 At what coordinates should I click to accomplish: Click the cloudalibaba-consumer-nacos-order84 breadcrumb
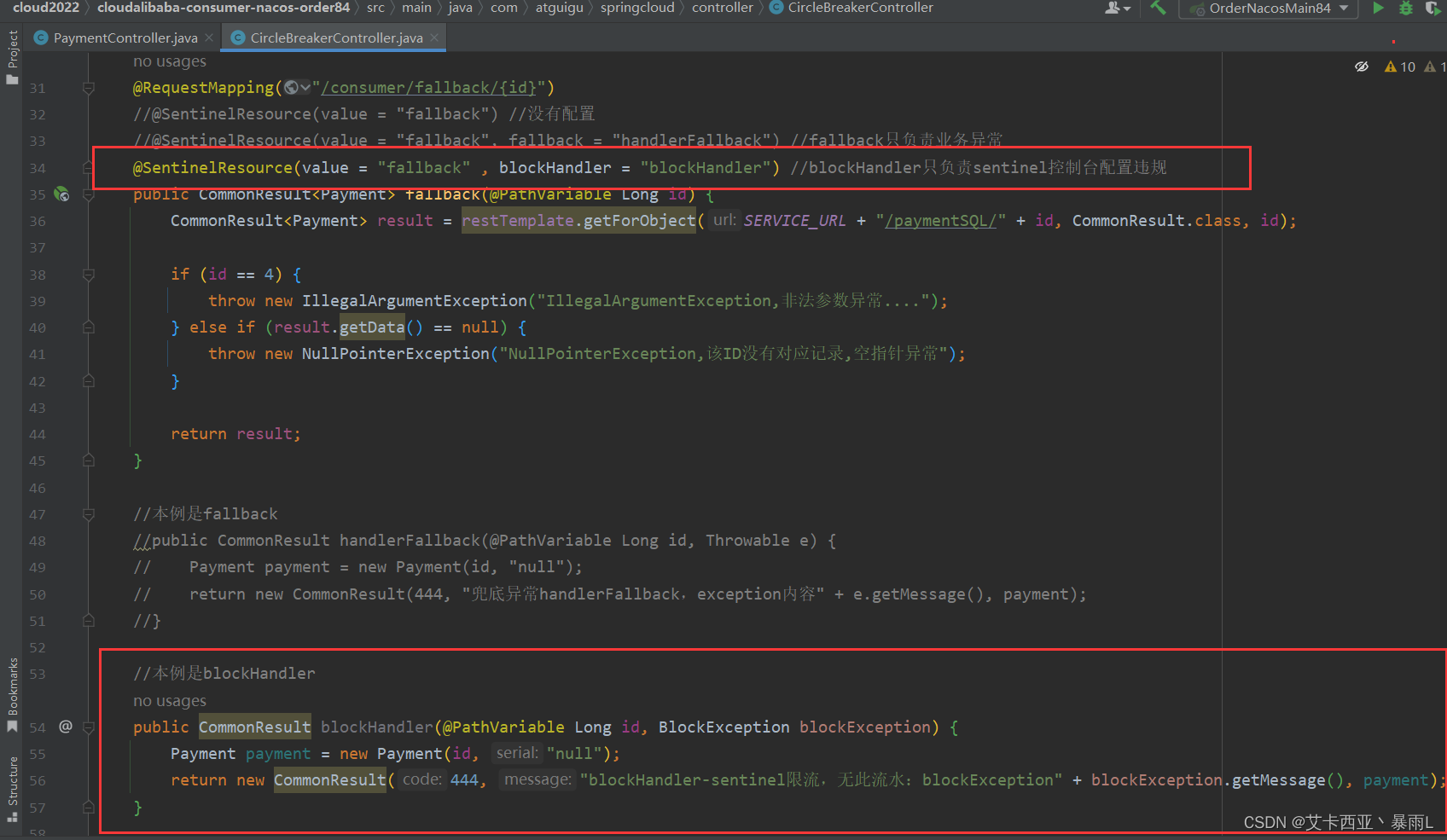(x=224, y=8)
